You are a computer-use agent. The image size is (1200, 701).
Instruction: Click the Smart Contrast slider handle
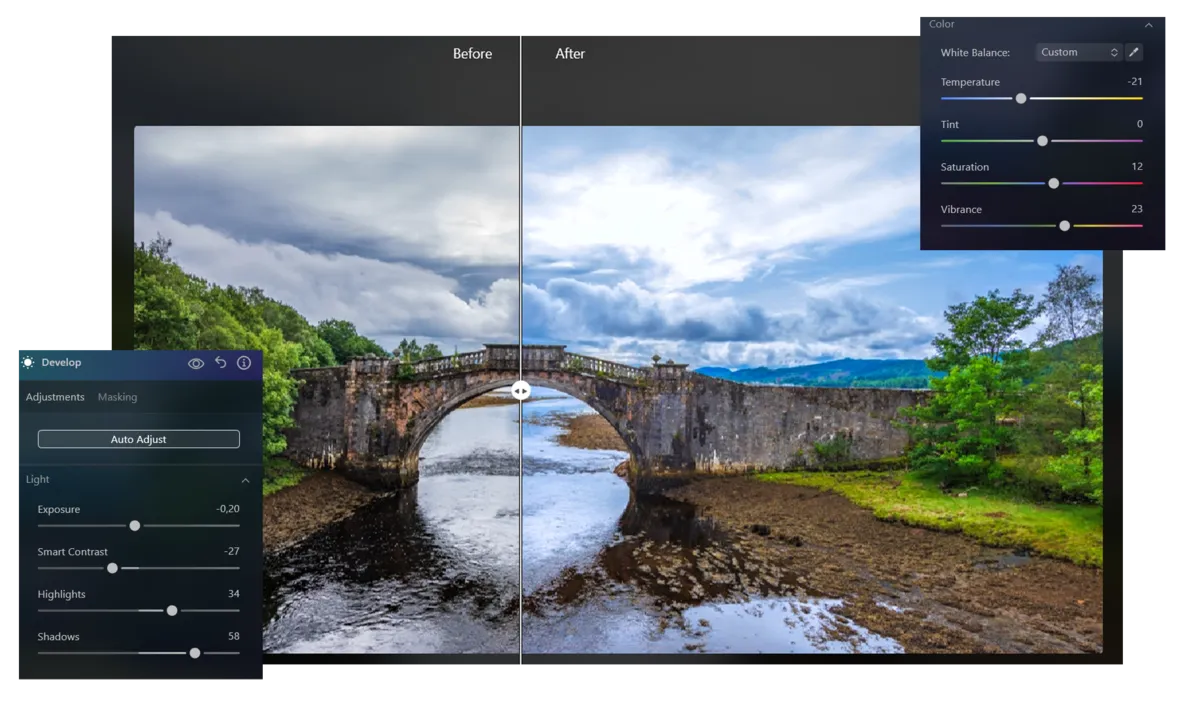click(x=112, y=567)
